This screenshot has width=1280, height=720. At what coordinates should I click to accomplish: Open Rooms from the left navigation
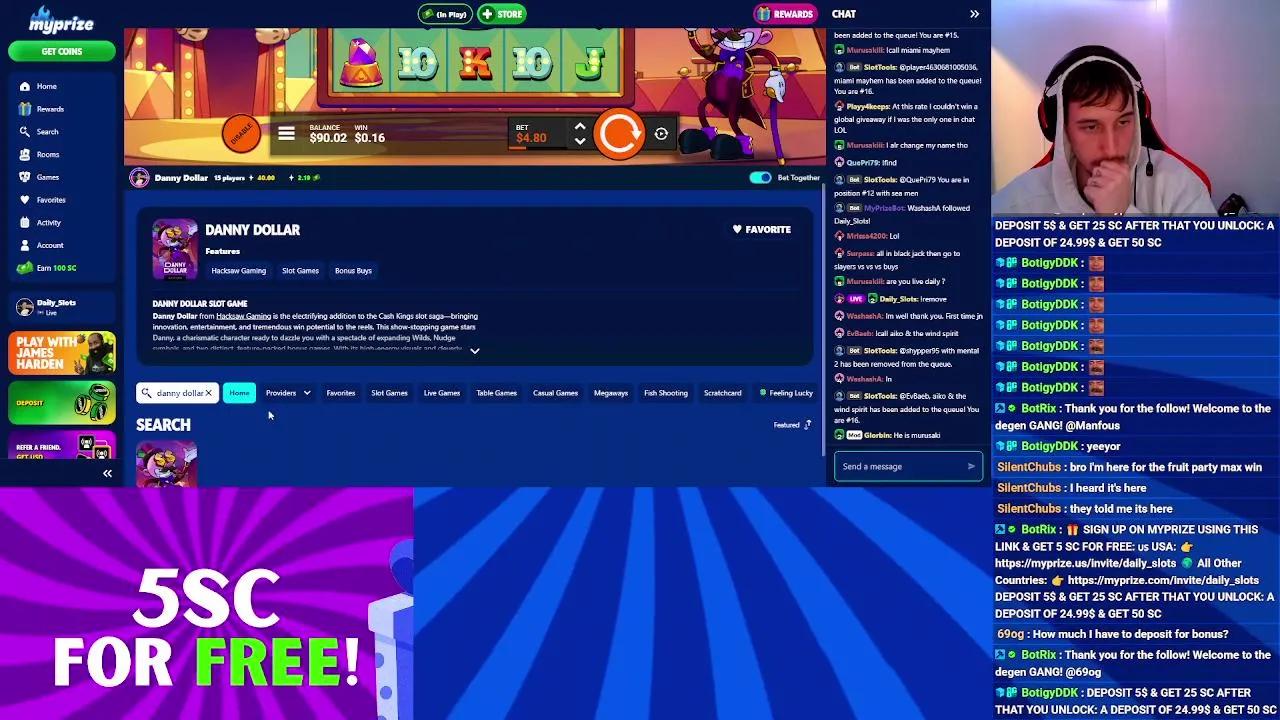[x=46, y=154]
